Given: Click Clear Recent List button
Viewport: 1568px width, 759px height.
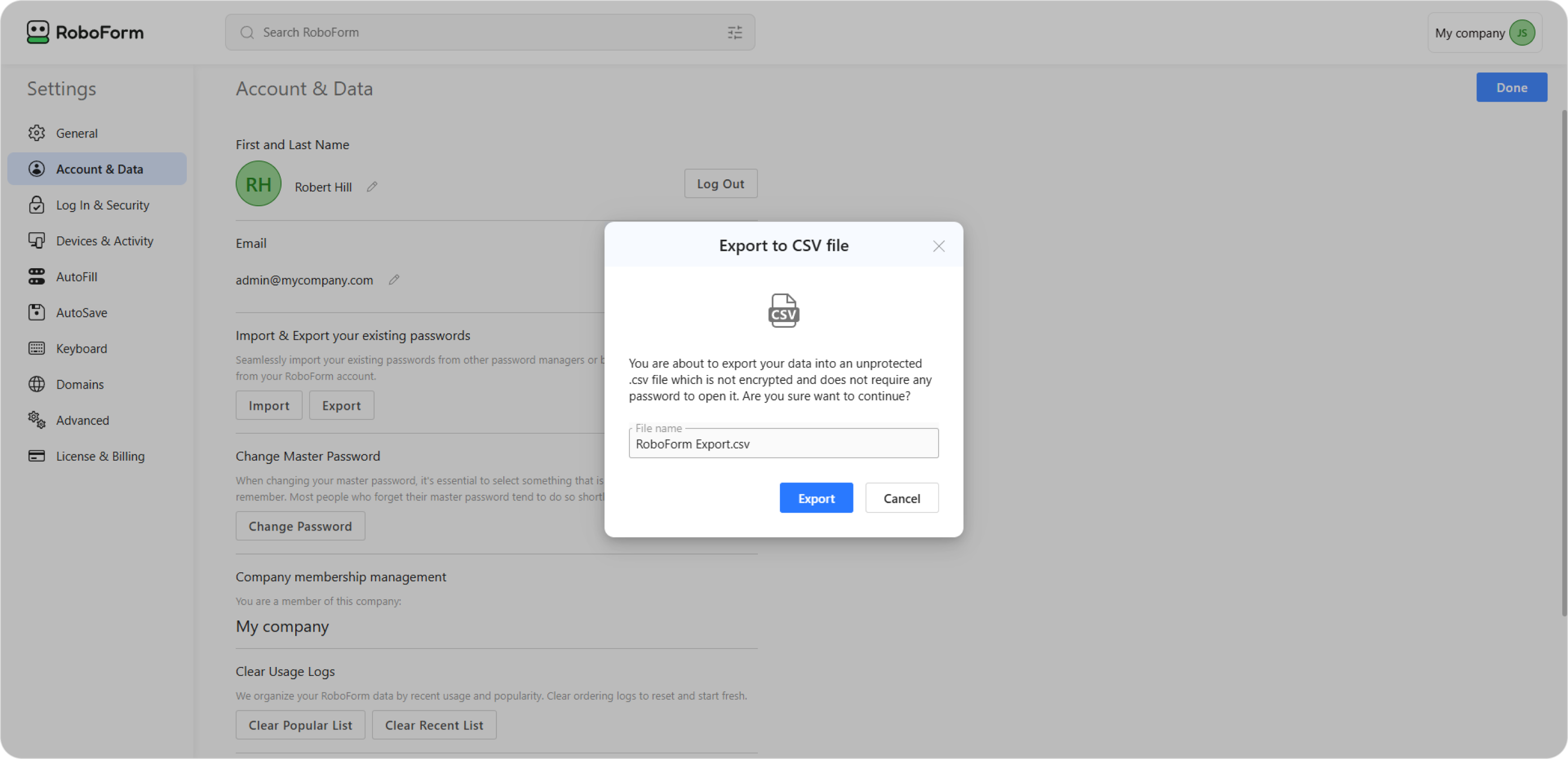Looking at the screenshot, I should point(434,725).
